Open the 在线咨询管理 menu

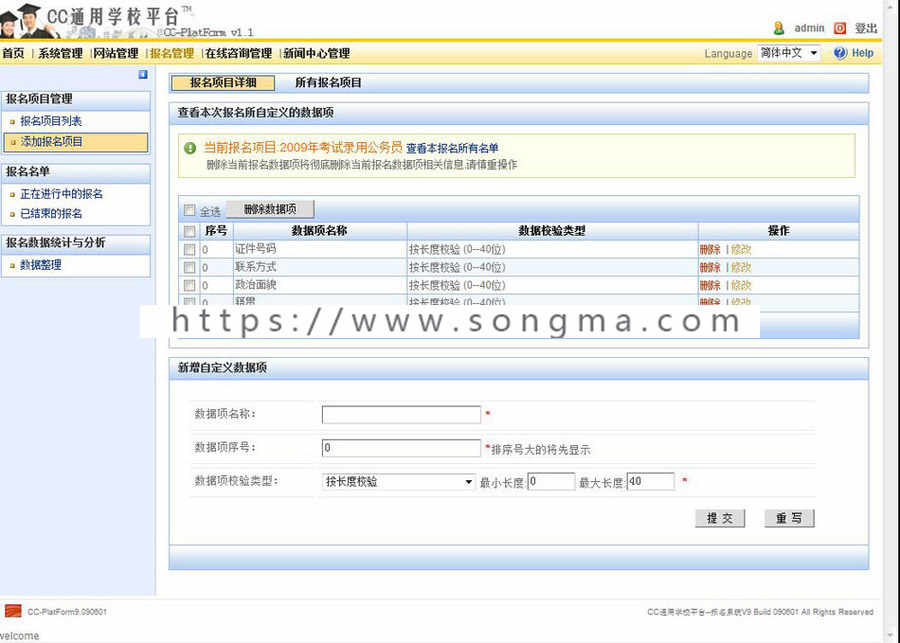pyautogui.click(x=239, y=53)
